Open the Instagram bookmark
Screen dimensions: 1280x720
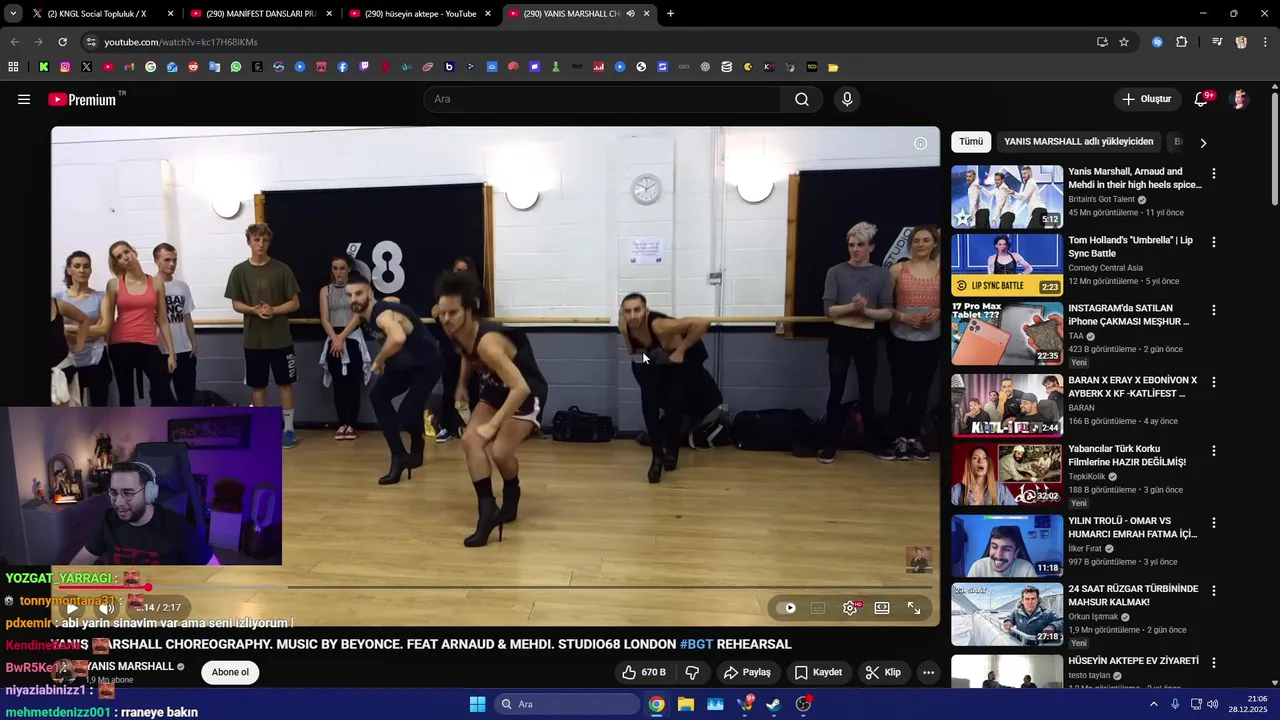[x=65, y=67]
